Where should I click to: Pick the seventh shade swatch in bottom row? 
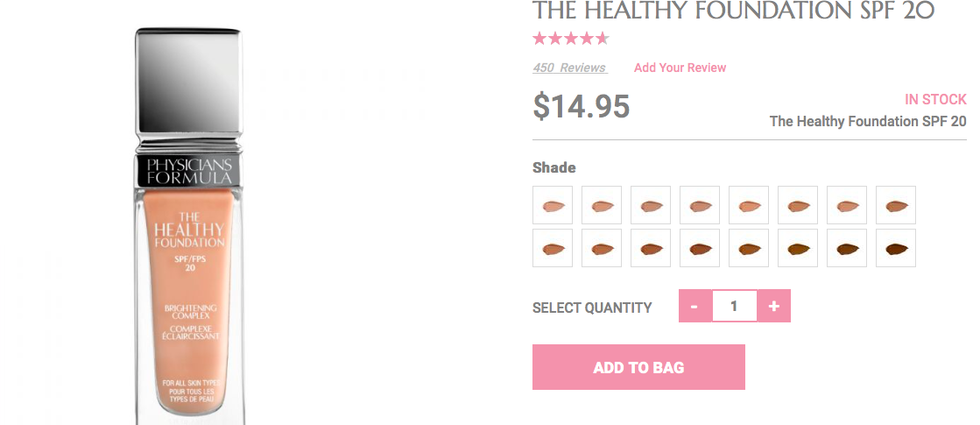(x=847, y=248)
